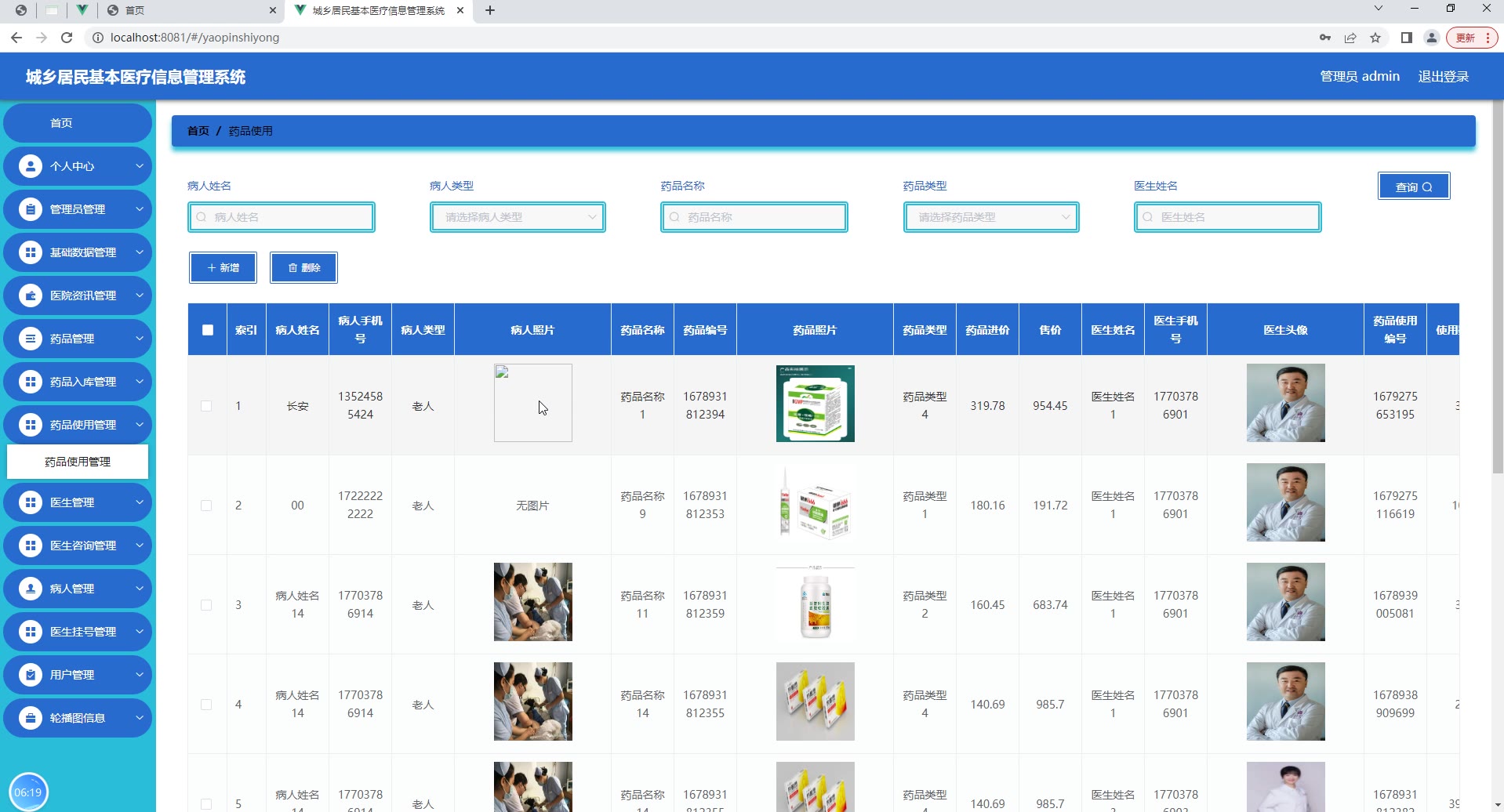Open the 病人管理 menu label

click(72, 589)
